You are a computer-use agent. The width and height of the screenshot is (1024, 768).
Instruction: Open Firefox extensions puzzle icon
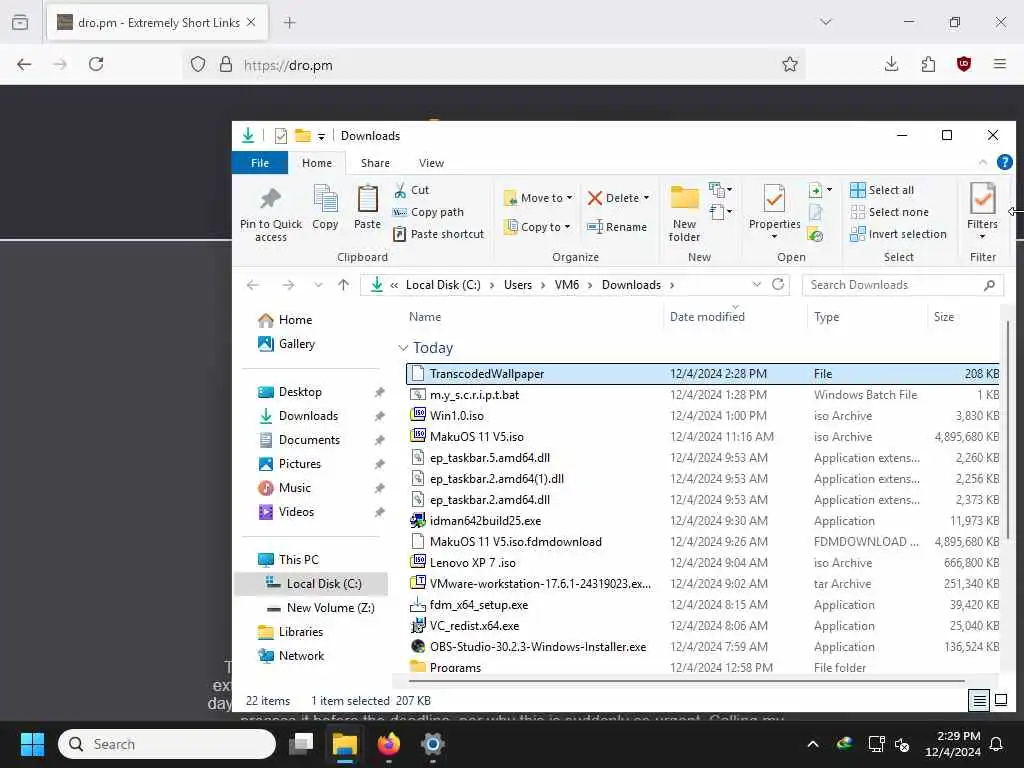(928, 64)
